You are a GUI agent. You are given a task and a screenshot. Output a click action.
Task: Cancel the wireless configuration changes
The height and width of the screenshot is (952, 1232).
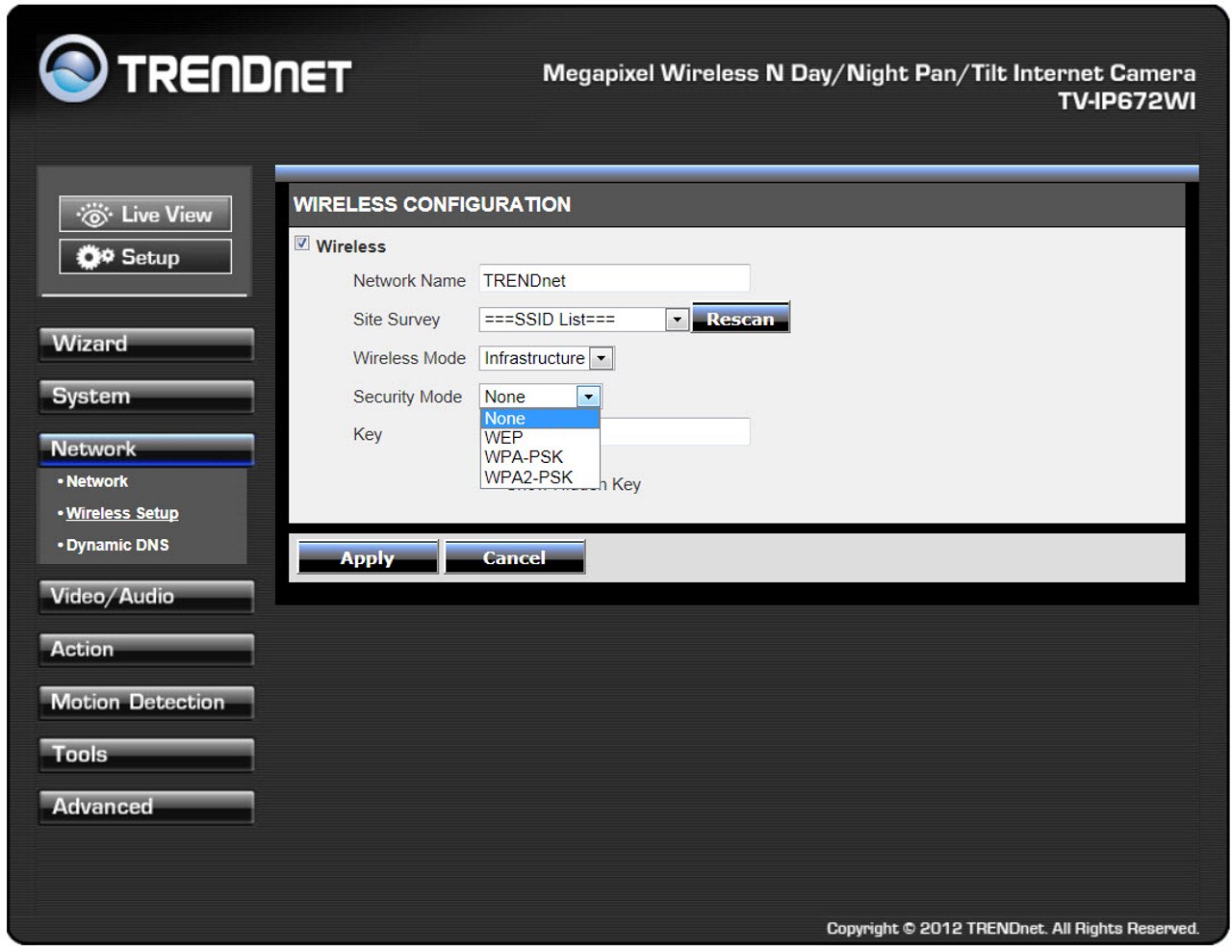[x=514, y=557]
